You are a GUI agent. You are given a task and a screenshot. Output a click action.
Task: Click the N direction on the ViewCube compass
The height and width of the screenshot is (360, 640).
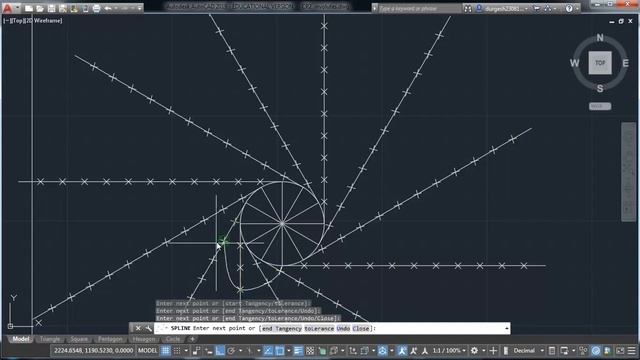click(x=600, y=38)
